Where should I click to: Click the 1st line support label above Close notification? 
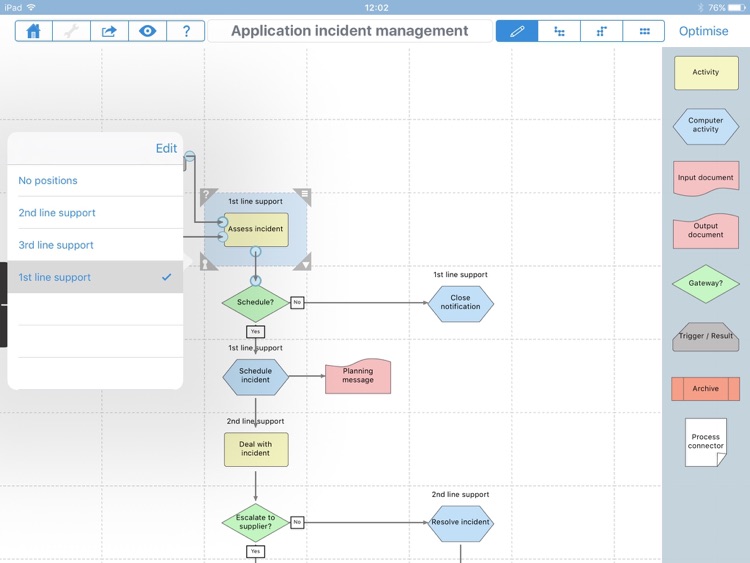pos(460,275)
